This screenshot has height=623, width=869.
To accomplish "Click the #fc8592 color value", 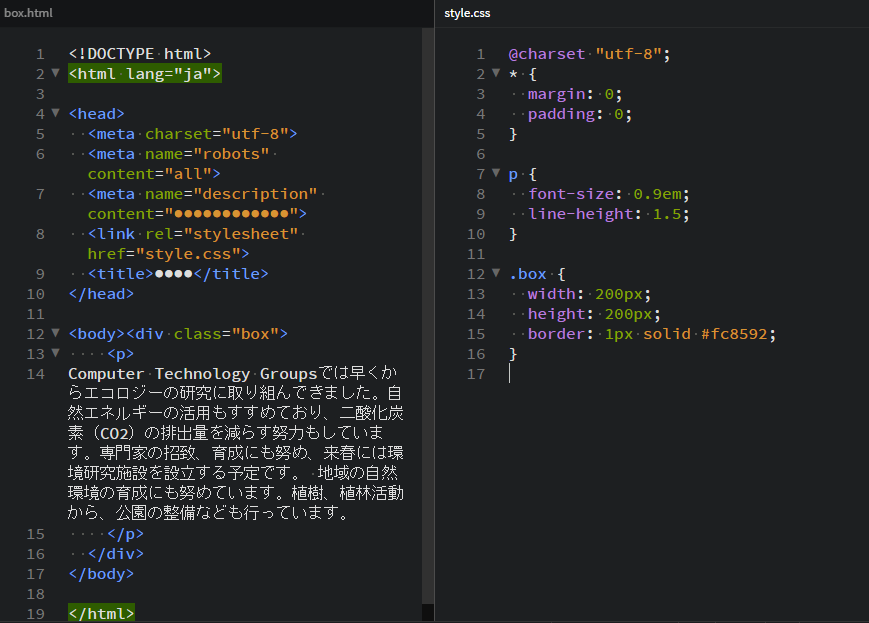I will coord(734,334).
